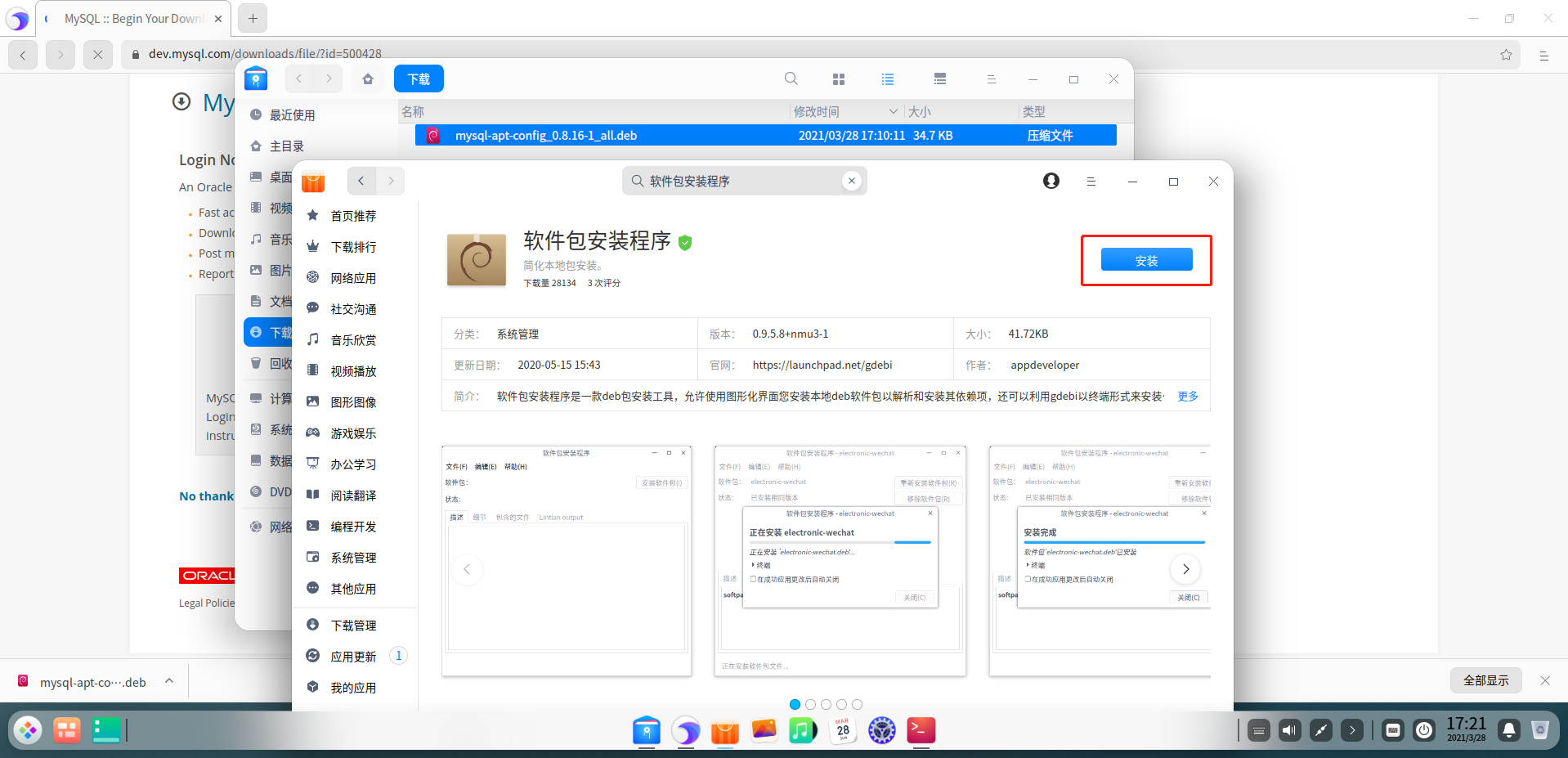The image size is (1568, 758).
Task: Expand the system tray arrow
Action: 1352,730
